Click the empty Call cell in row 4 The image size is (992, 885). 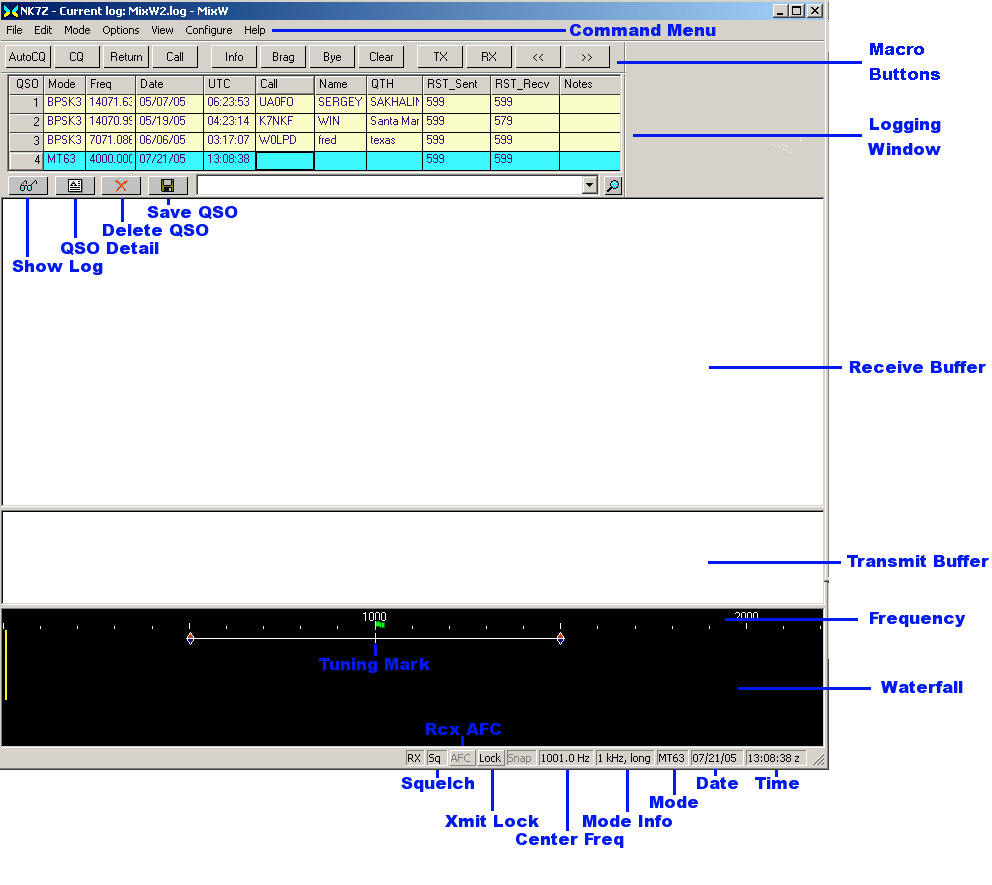point(285,161)
